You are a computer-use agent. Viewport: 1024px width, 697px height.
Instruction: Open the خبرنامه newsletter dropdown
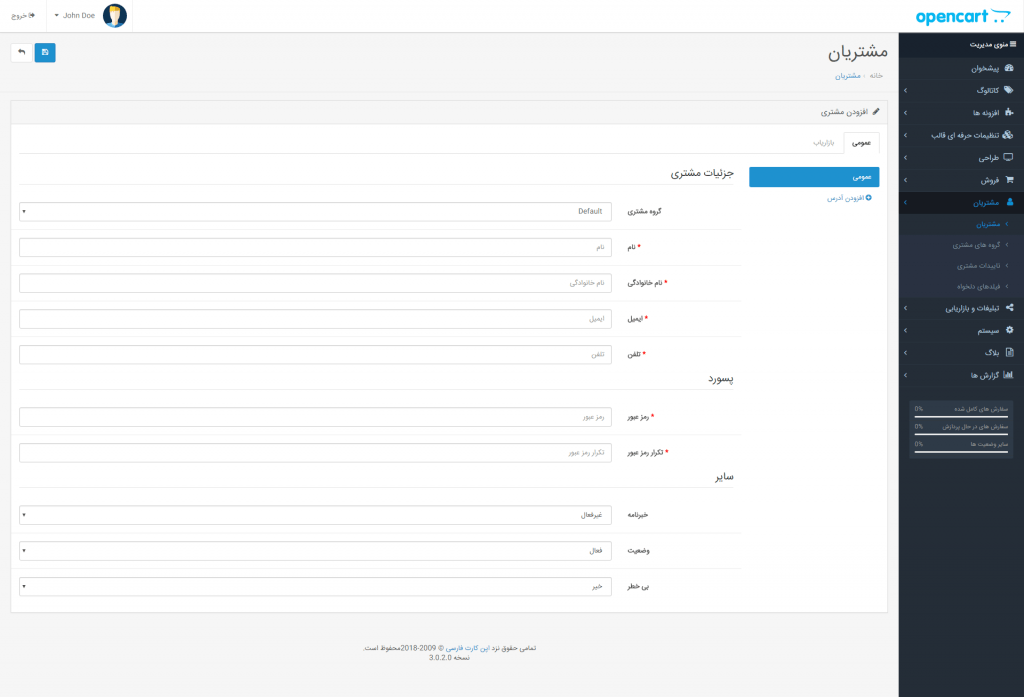(315, 515)
